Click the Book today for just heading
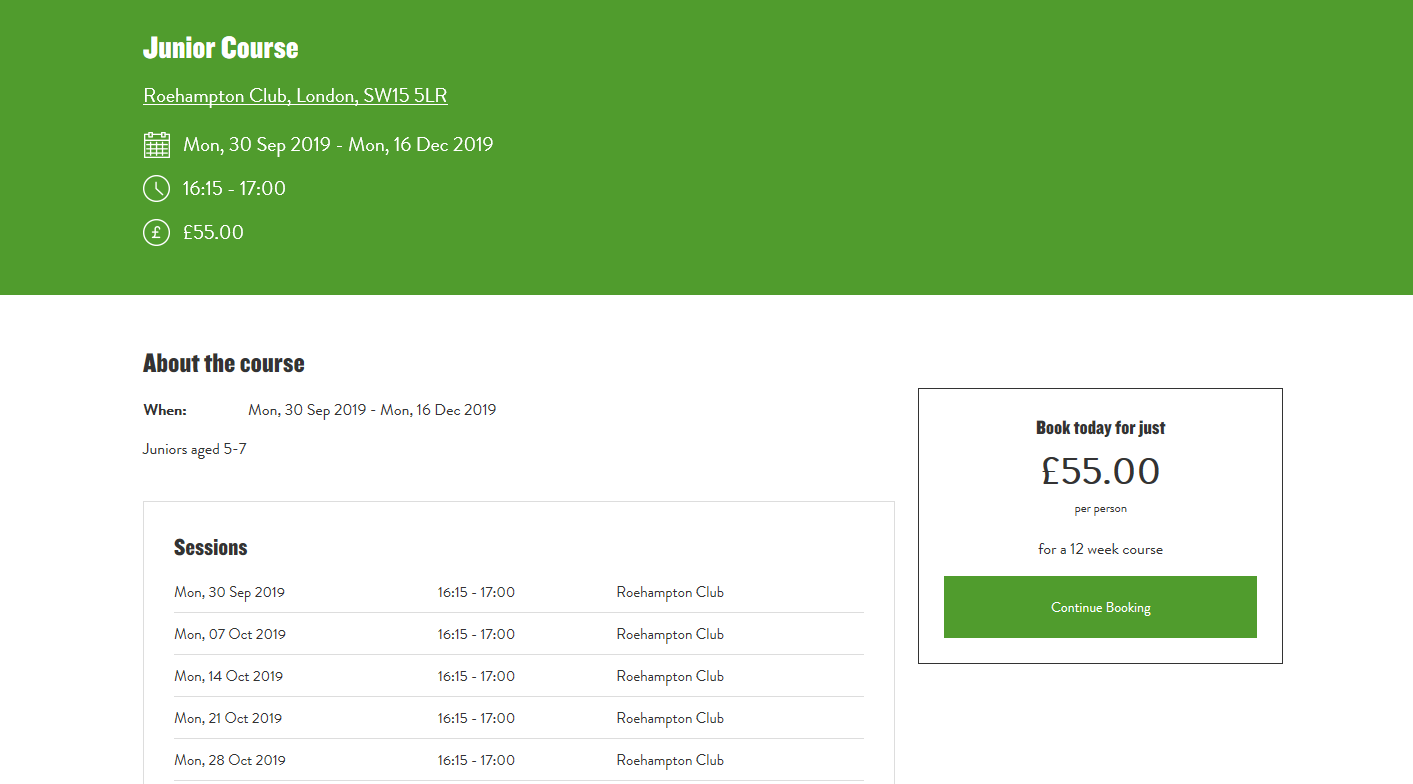This screenshot has width=1413, height=784. [x=1100, y=428]
